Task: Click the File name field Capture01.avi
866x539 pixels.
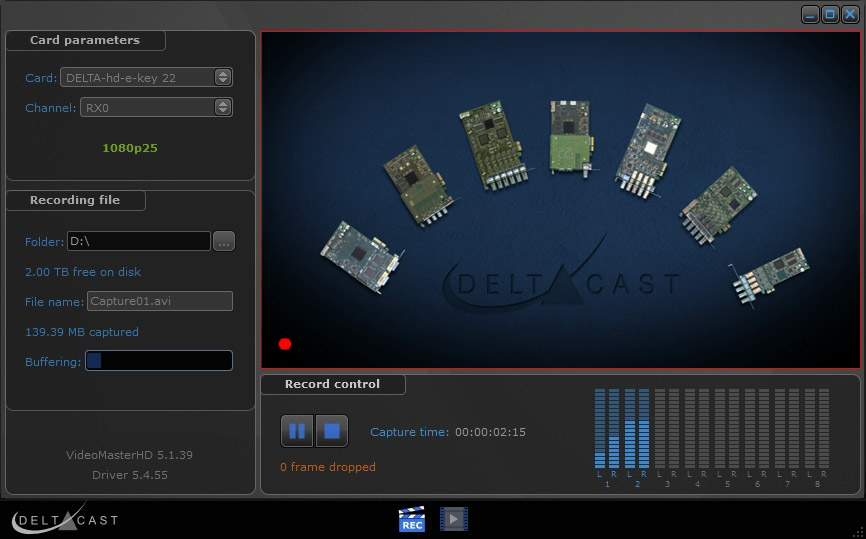Action: [x=160, y=302]
